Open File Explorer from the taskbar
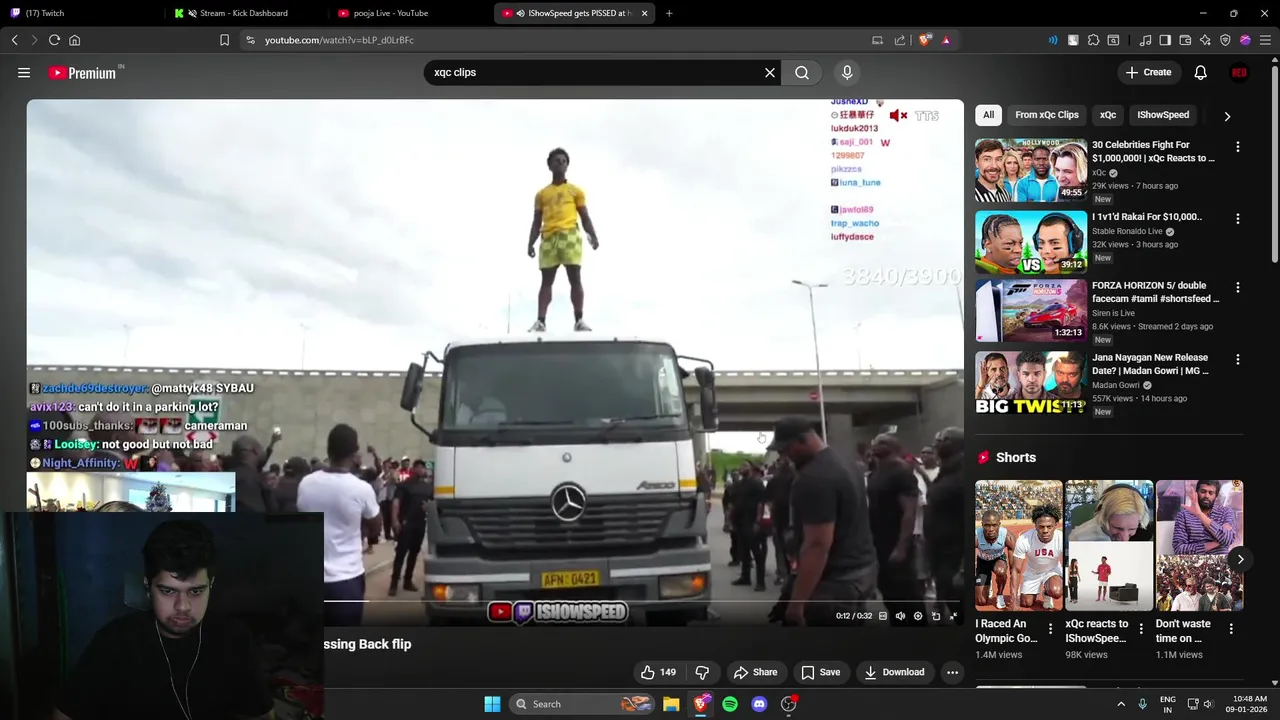The image size is (1280, 720). [x=671, y=704]
